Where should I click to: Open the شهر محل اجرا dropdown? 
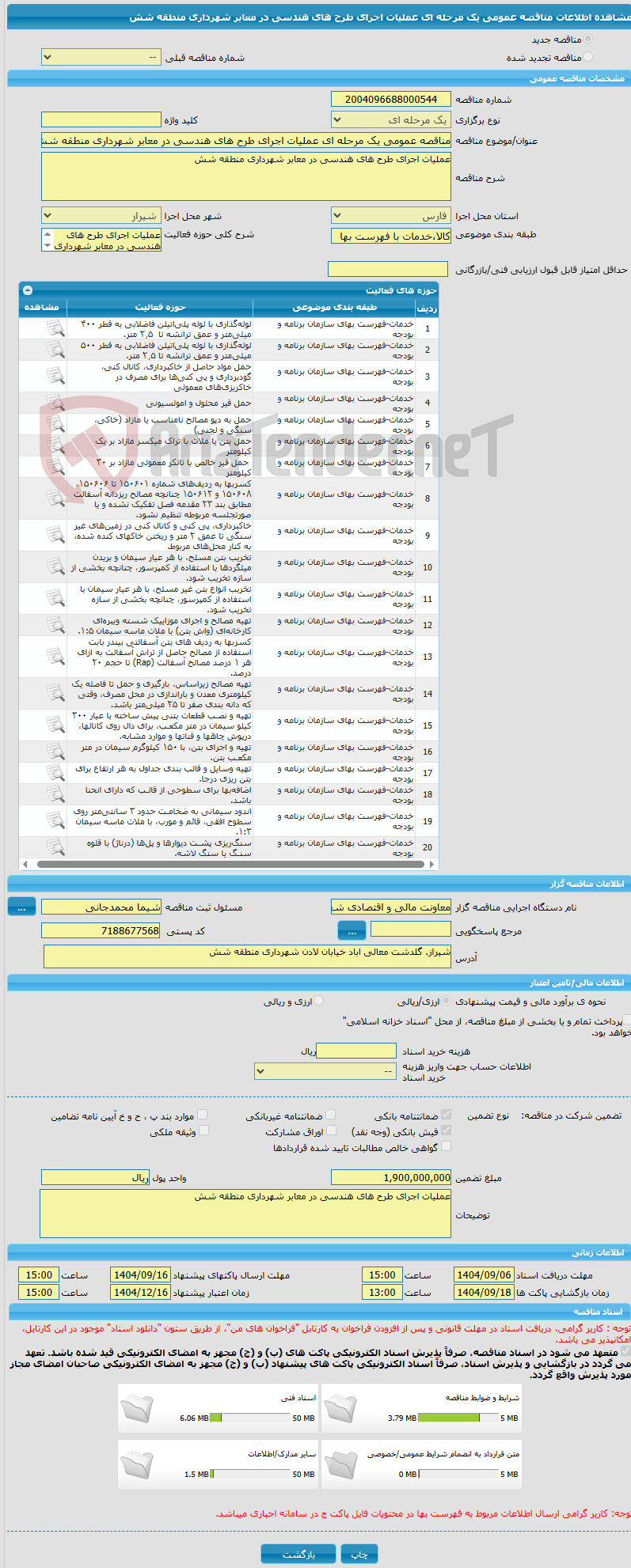[x=101, y=216]
